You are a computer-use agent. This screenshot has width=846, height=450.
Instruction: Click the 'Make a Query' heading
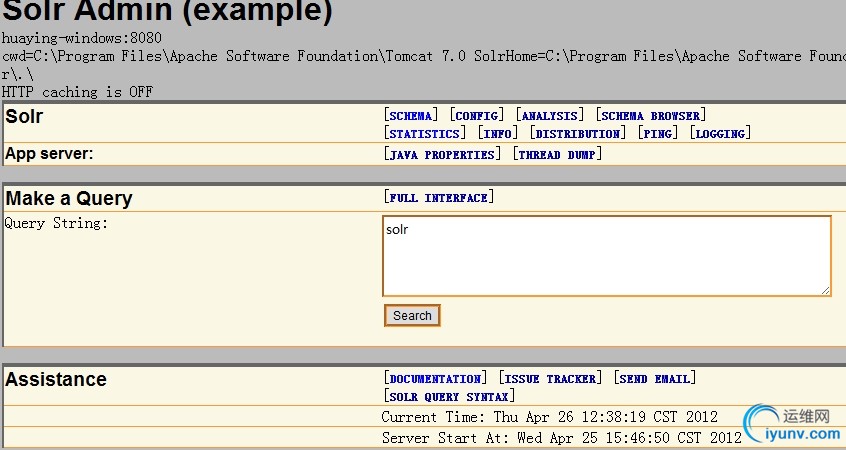[x=69, y=199]
